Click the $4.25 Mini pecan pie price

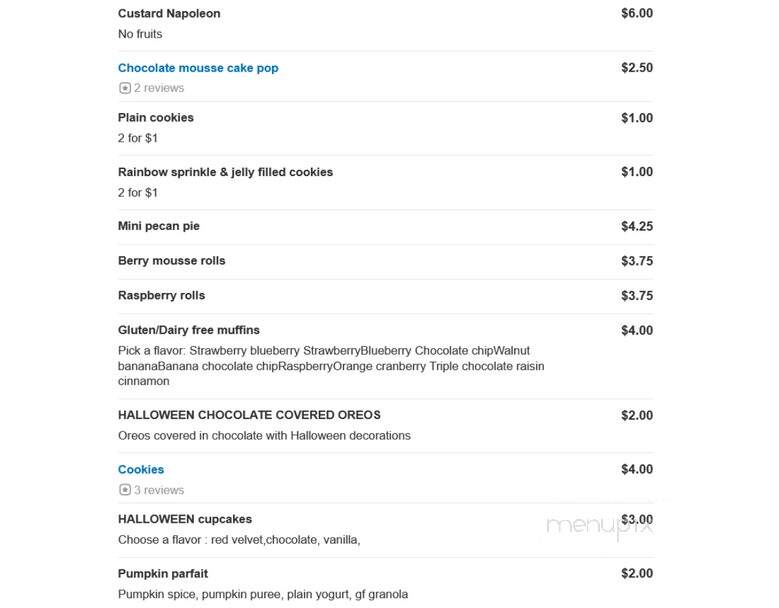coord(637,227)
